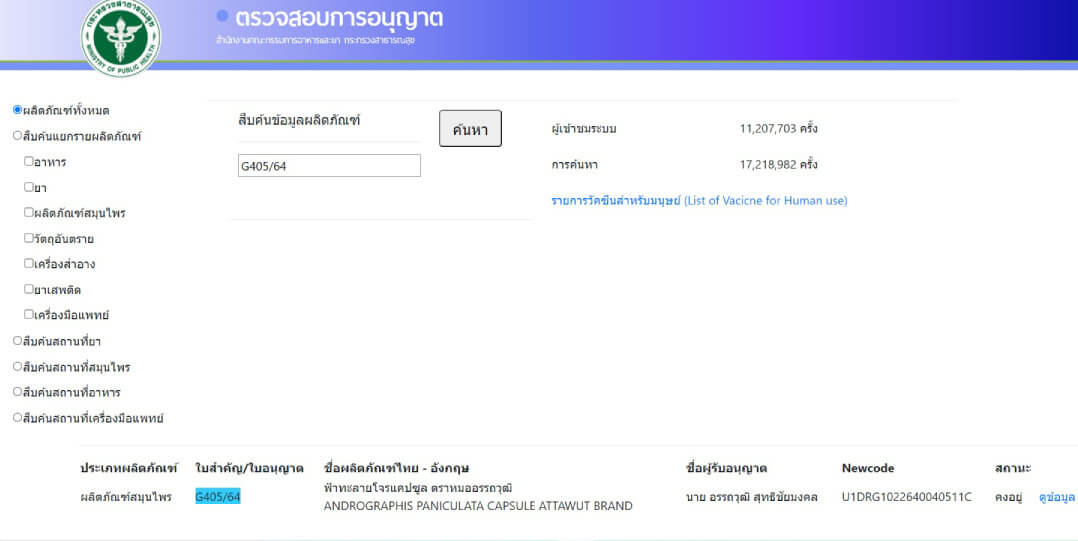Choose the สืบค้นสถานที่ยา radio button

tap(17, 341)
